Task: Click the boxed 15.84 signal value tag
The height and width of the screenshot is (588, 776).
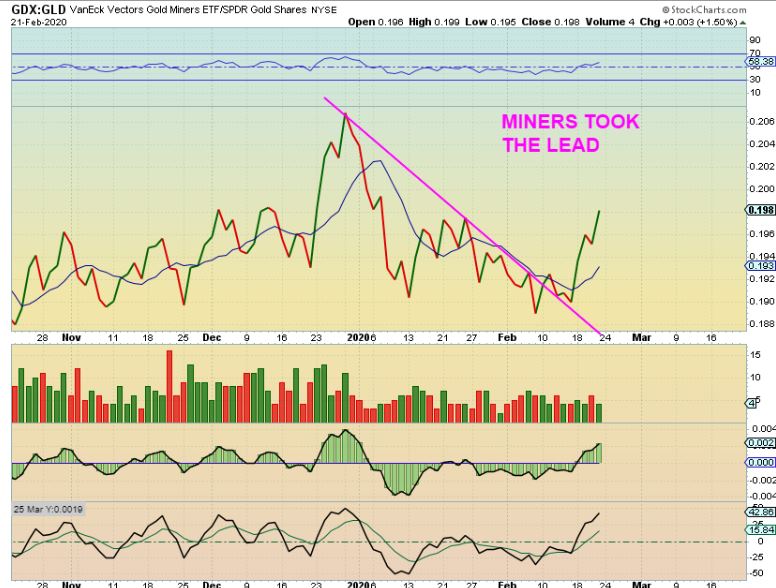Action: [761, 530]
